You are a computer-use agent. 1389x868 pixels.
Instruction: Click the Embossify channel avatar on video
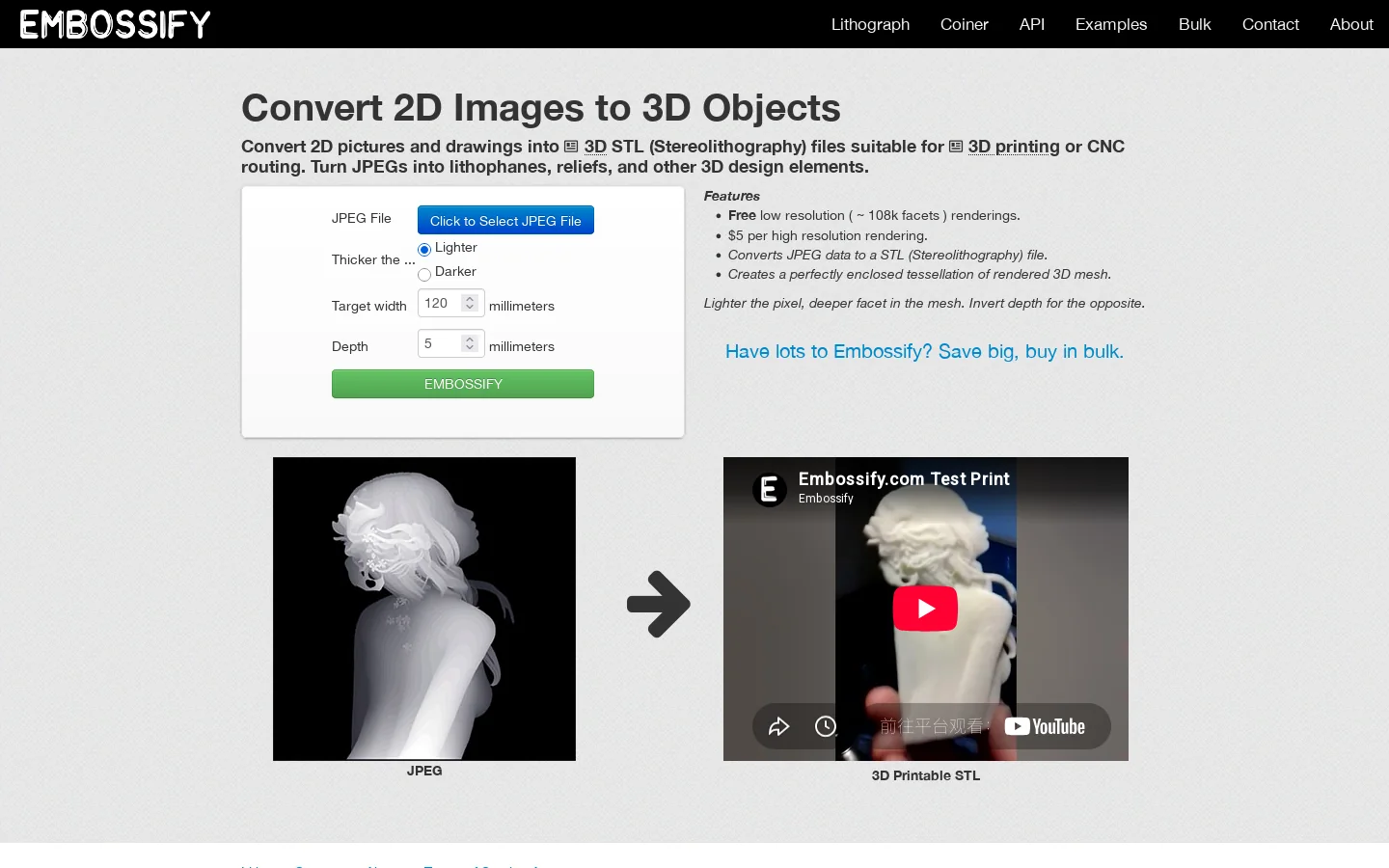point(770,489)
